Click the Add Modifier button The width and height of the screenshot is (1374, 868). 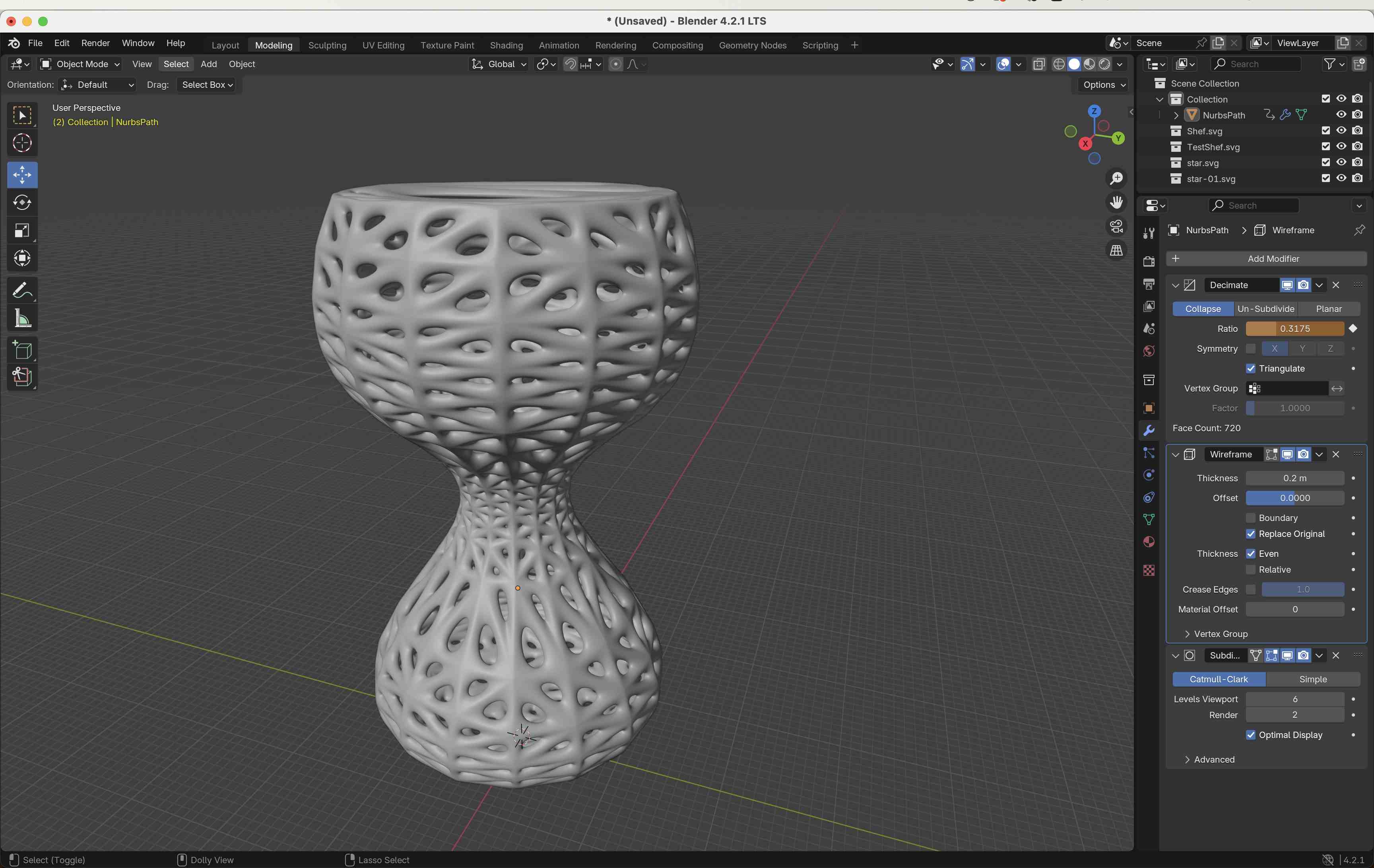click(x=1266, y=259)
